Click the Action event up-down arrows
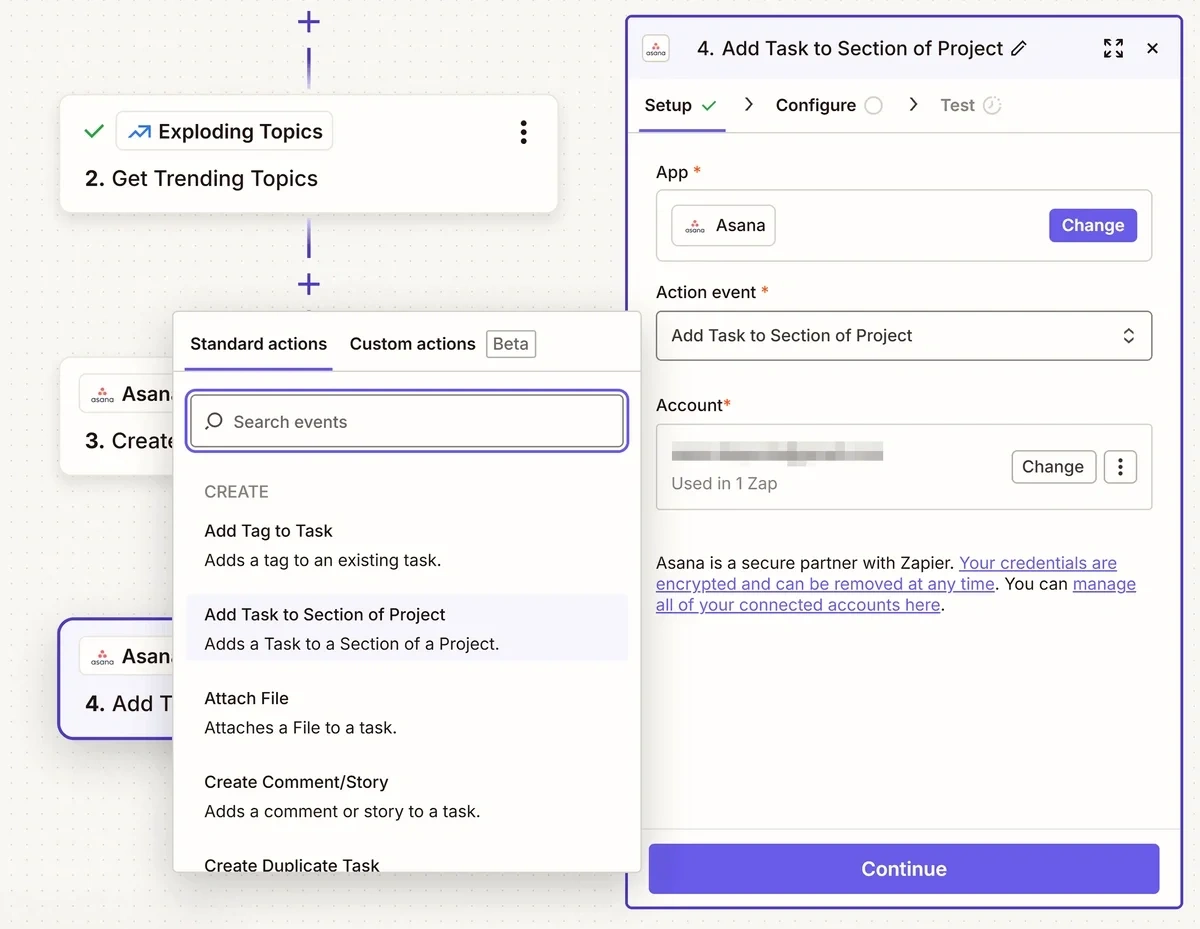The width and height of the screenshot is (1200, 929). coord(1128,336)
